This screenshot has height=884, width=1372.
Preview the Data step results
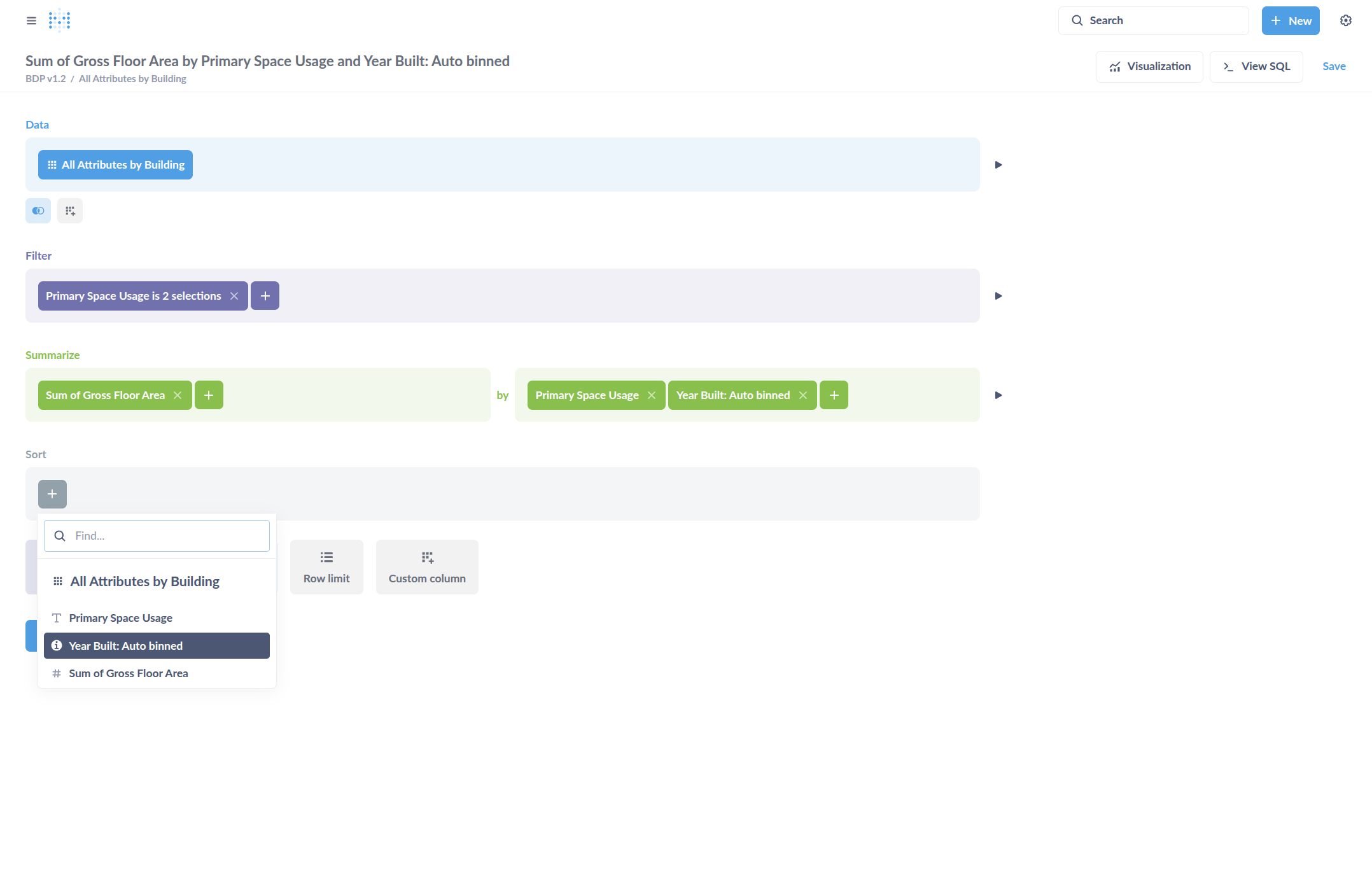[998, 165]
